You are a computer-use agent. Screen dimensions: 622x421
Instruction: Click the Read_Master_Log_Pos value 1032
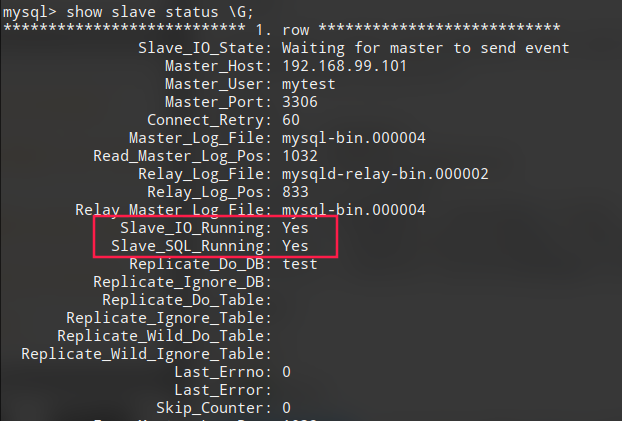(x=299, y=156)
